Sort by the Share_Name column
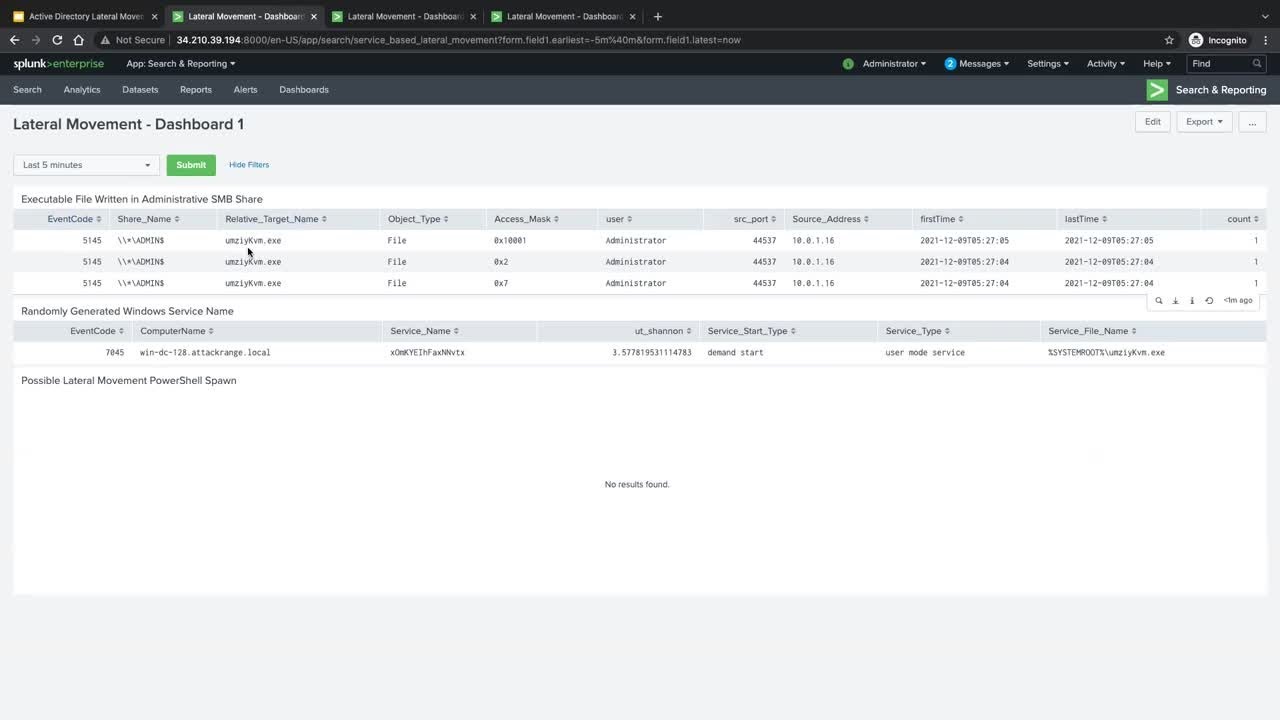 coord(148,219)
